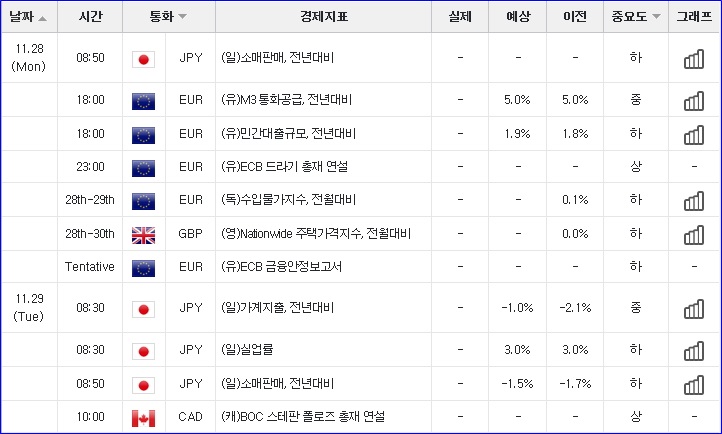
Task: Open graph icon for 가계지출 row
Action: [x=694, y=309]
